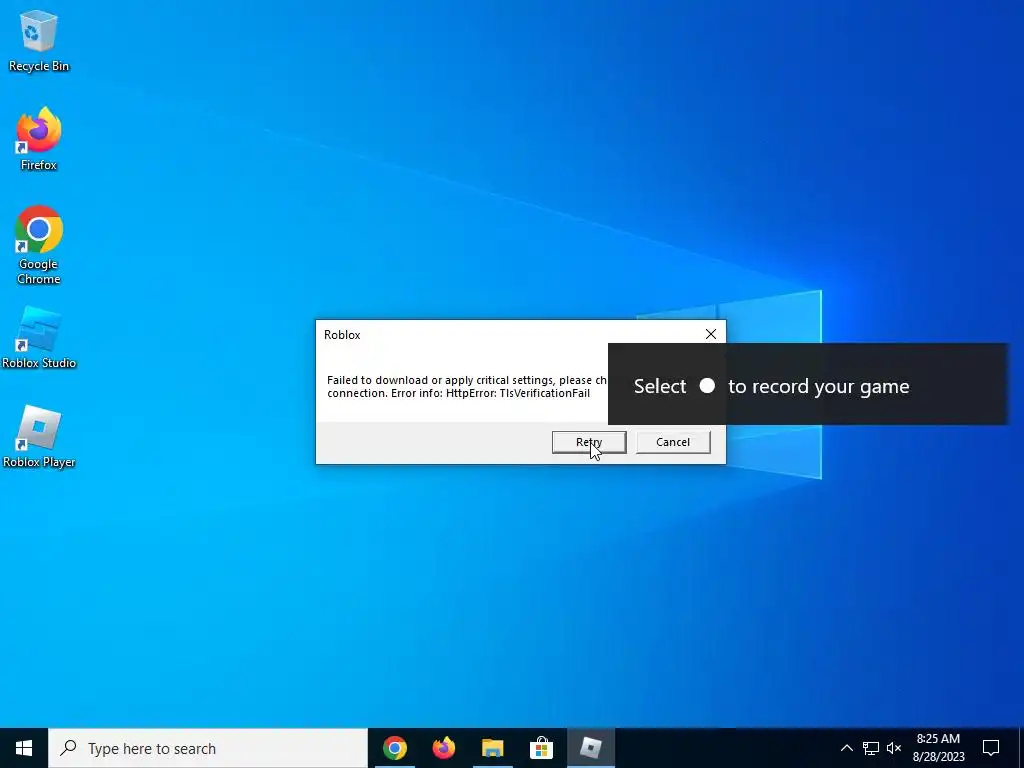Open the notification center icon
This screenshot has width=1024, height=768.
pos(991,748)
